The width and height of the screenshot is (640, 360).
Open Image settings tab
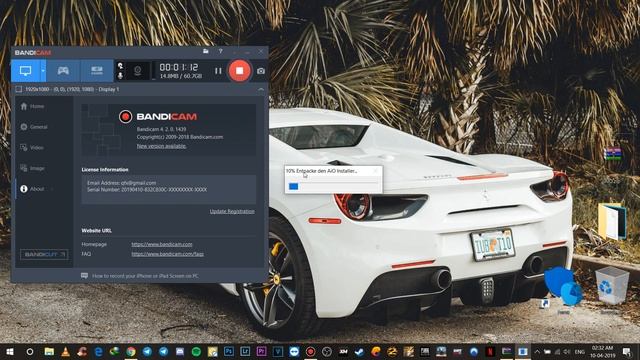point(32,168)
